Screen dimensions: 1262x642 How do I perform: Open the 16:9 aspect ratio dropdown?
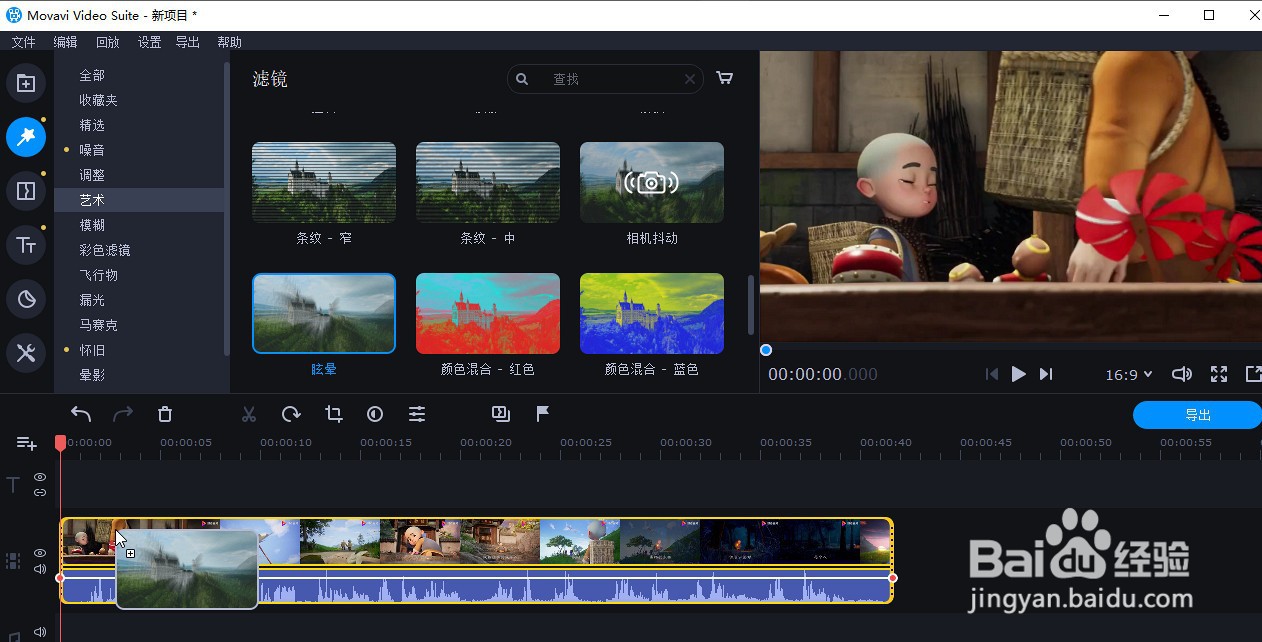tap(1128, 374)
